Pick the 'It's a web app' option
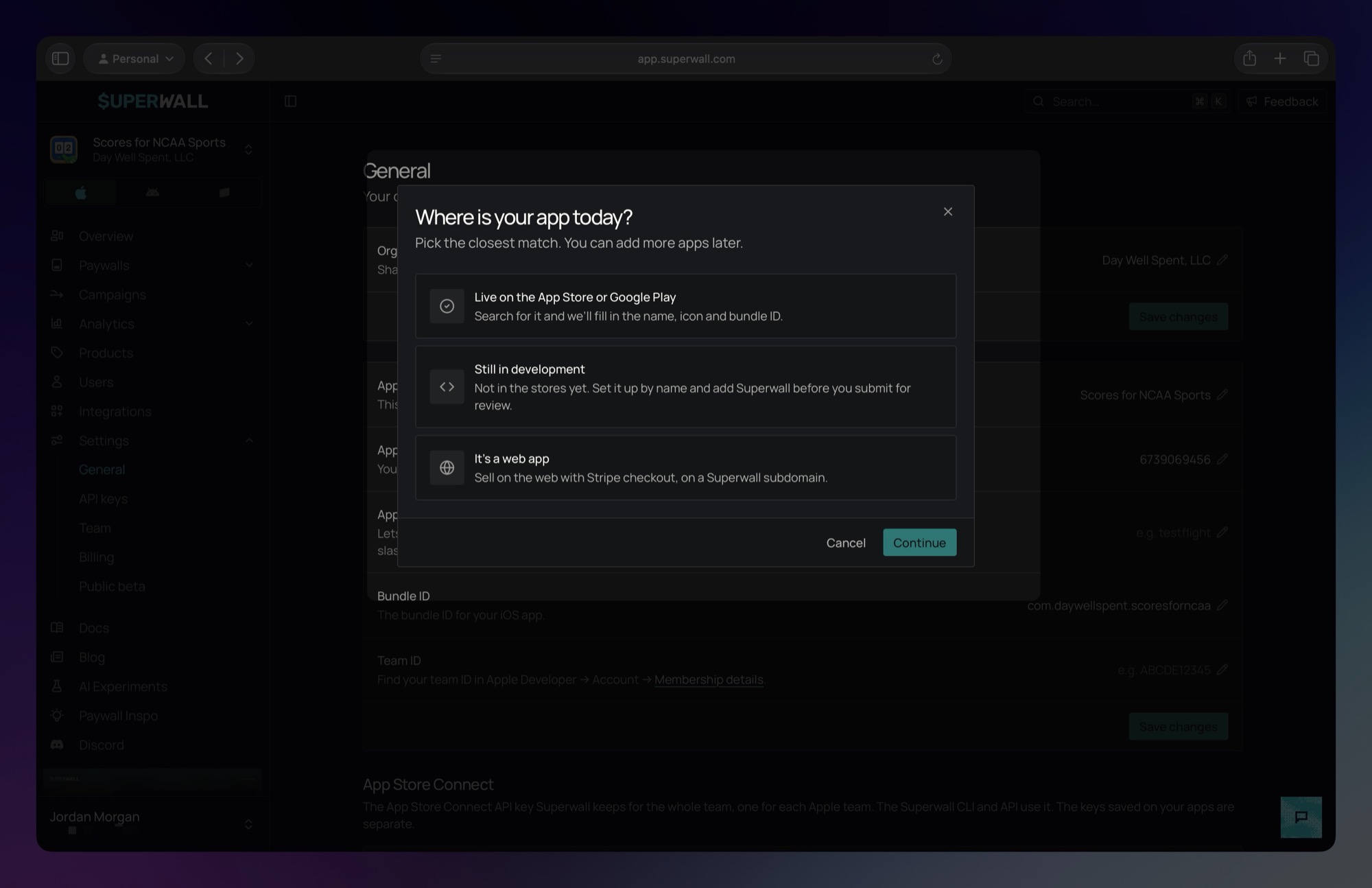This screenshot has height=888, width=1372. pyautogui.click(x=685, y=467)
